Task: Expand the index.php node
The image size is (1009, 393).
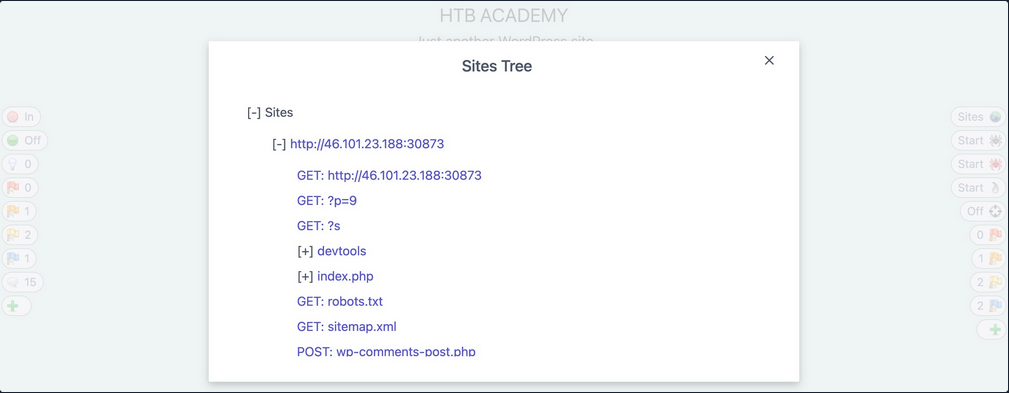Action: 306,277
